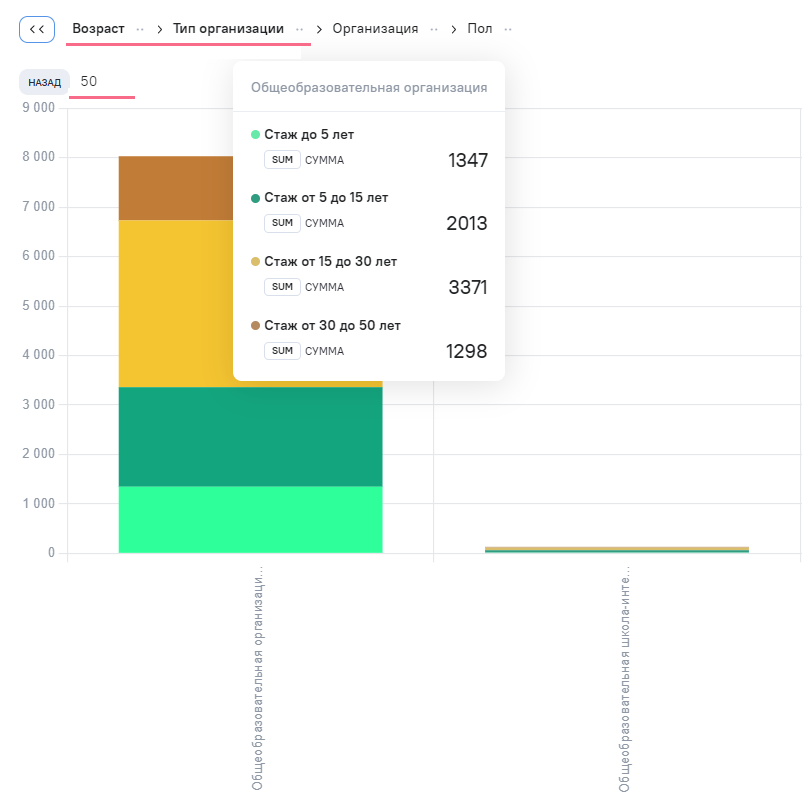Click the Тип организации breadcrumb

click(x=228, y=29)
